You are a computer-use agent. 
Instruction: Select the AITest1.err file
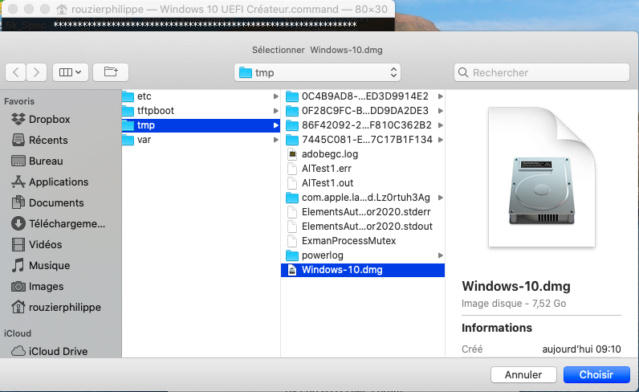(x=363, y=168)
